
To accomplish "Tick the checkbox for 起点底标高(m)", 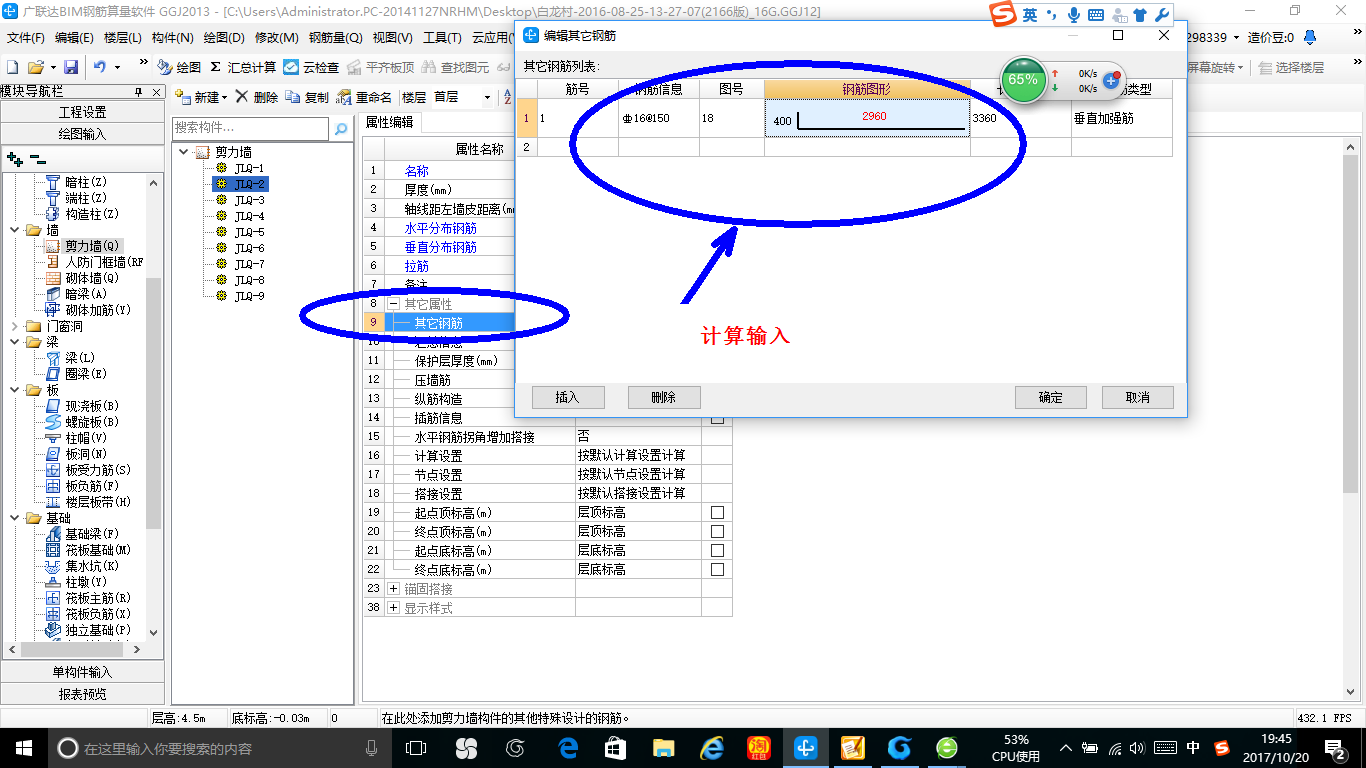I will click(x=717, y=550).
